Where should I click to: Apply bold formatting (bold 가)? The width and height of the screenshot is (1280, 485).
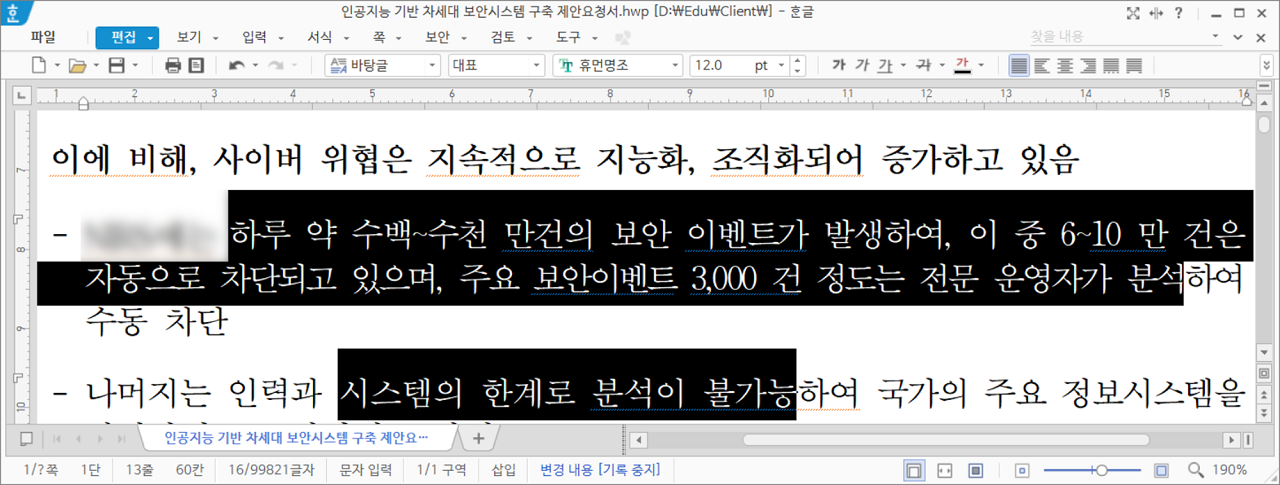point(838,65)
